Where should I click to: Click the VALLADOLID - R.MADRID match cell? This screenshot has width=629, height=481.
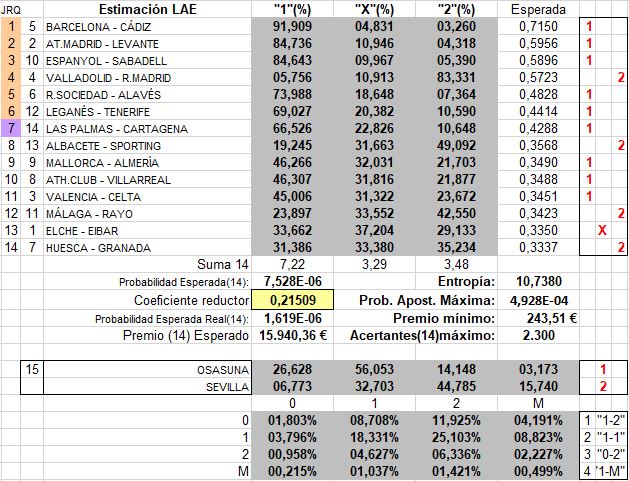(x=148, y=77)
